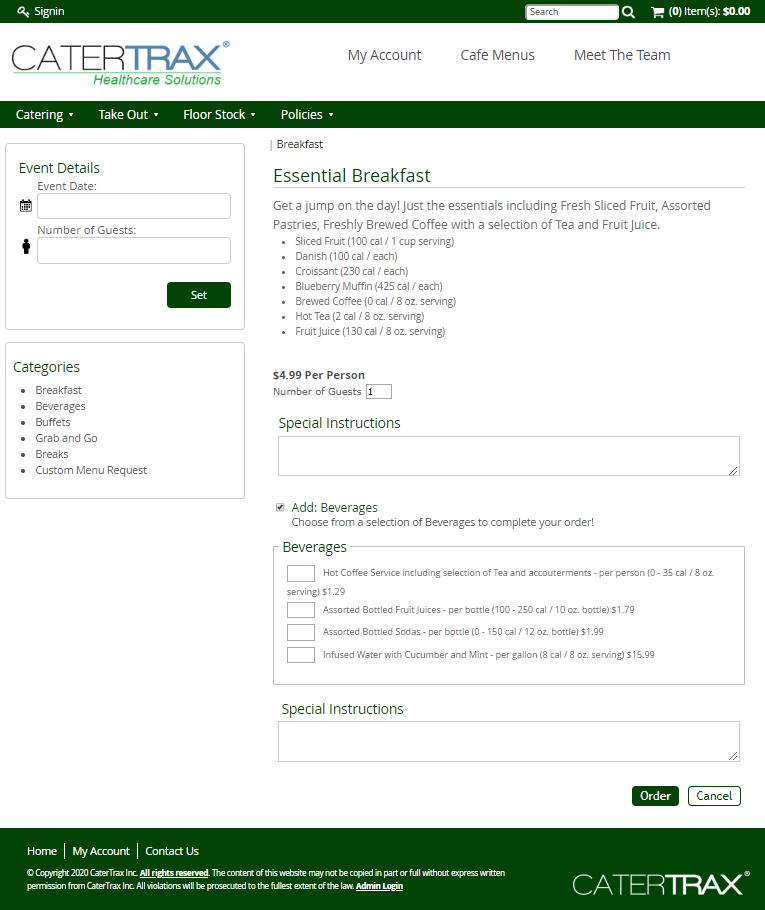Screen dimensions: 765x910
Task: Open the Event Date calendar icon
Action: coord(26,205)
